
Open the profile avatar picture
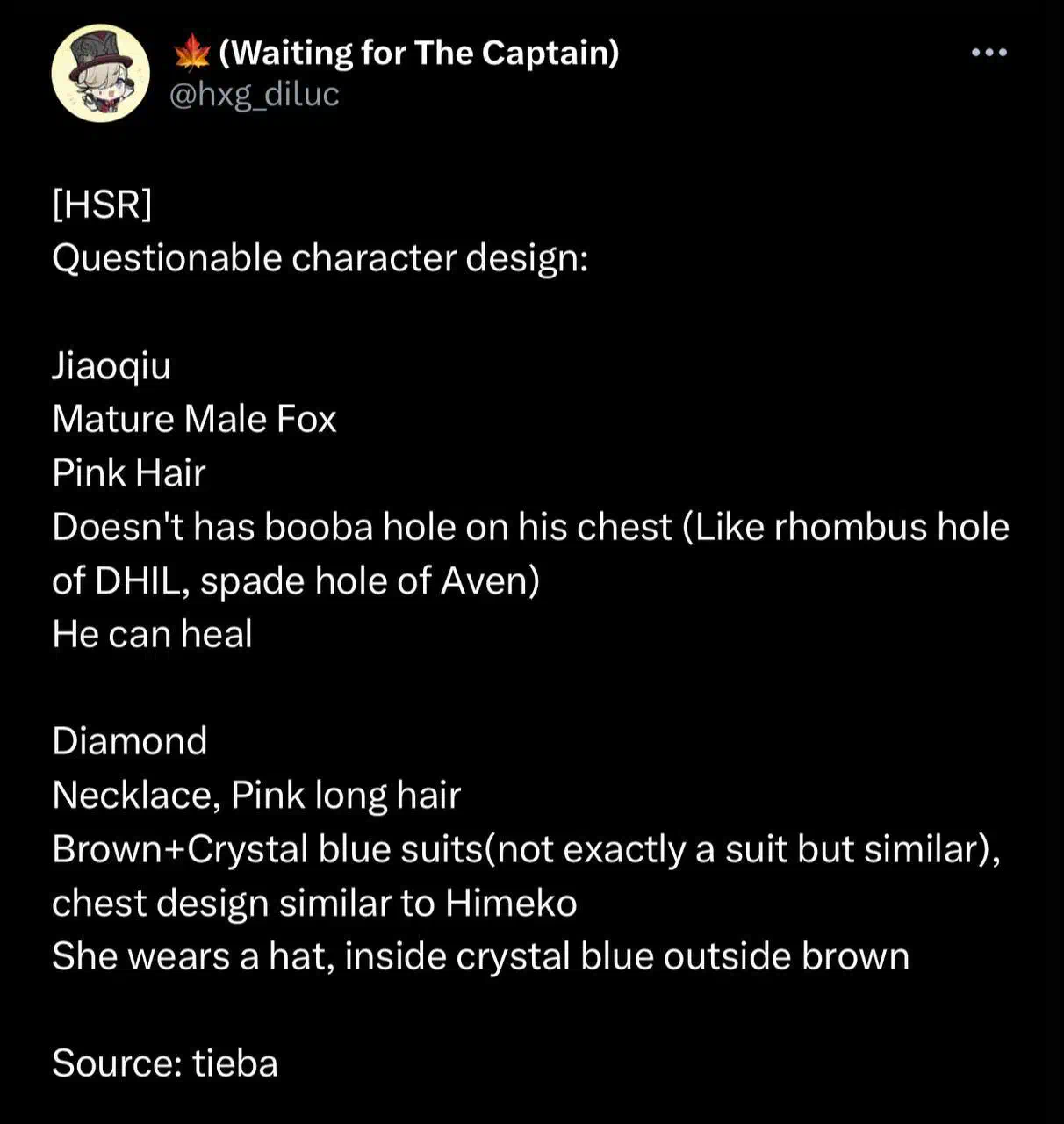(x=101, y=73)
